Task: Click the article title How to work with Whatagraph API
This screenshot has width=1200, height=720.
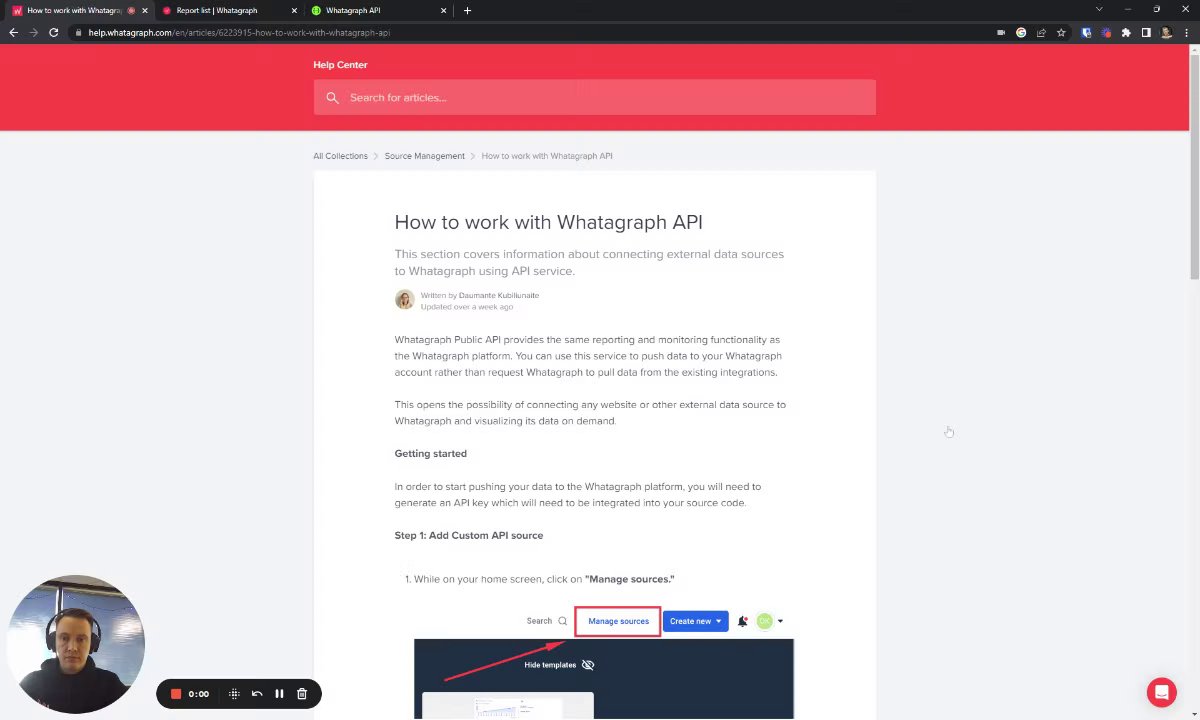Action: (x=548, y=222)
